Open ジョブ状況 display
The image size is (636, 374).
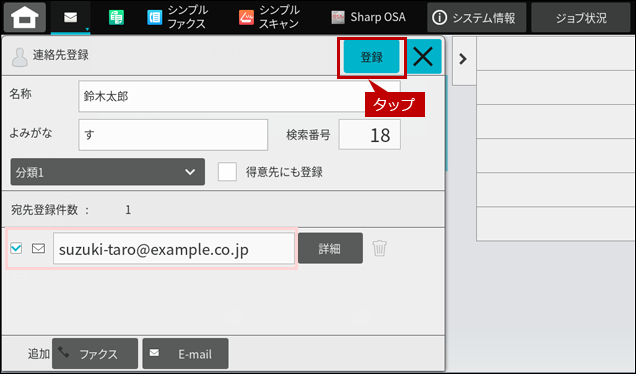tap(581, 17)
